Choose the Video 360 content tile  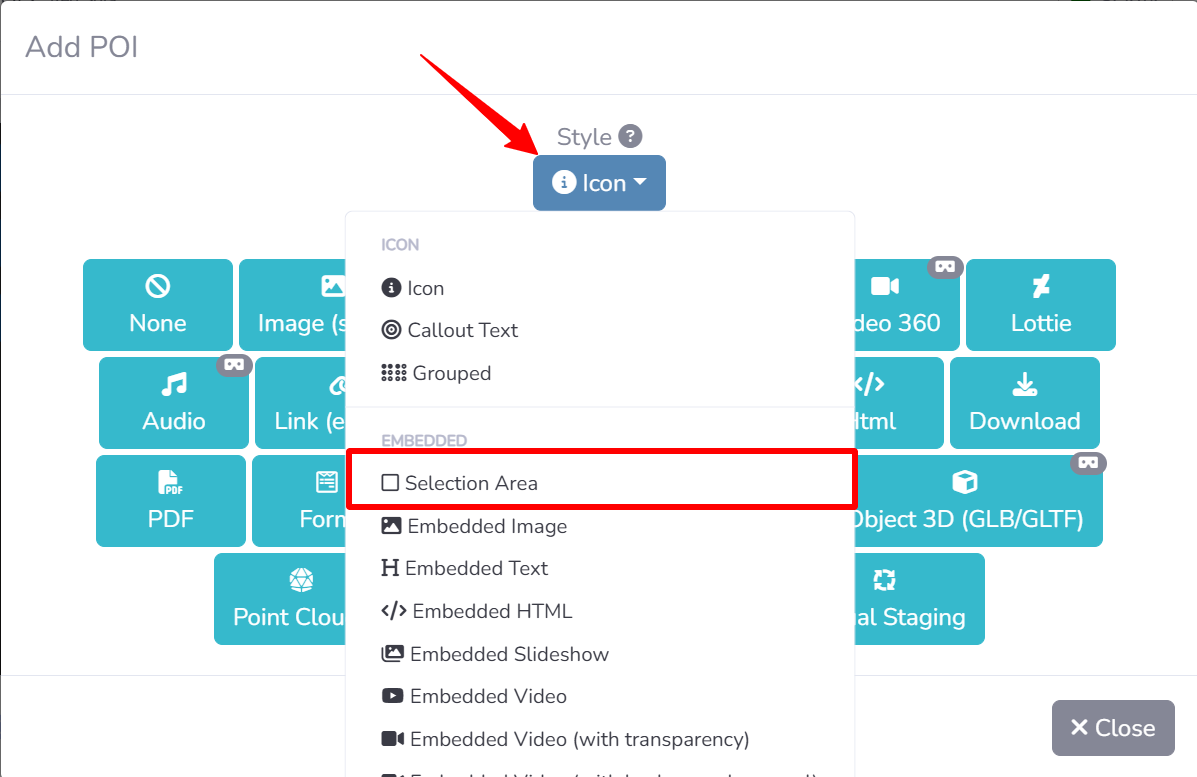(900, 305)
